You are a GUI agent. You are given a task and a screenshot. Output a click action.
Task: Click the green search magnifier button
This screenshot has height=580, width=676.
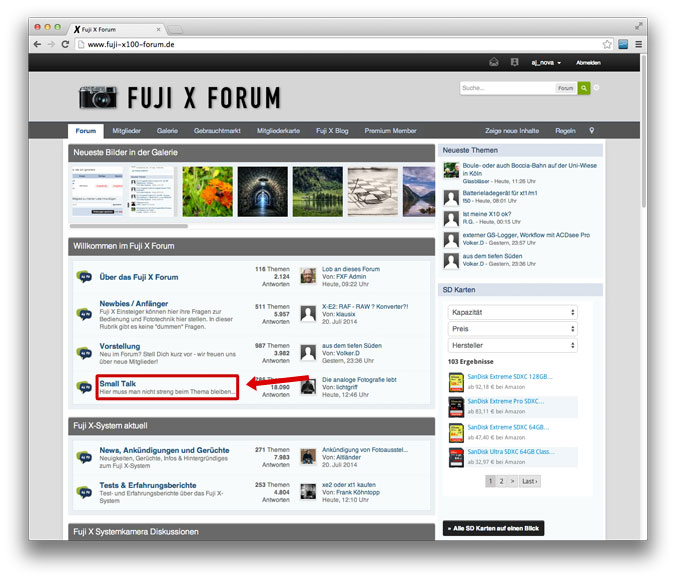pyautogui.click(x=585, y=88)
